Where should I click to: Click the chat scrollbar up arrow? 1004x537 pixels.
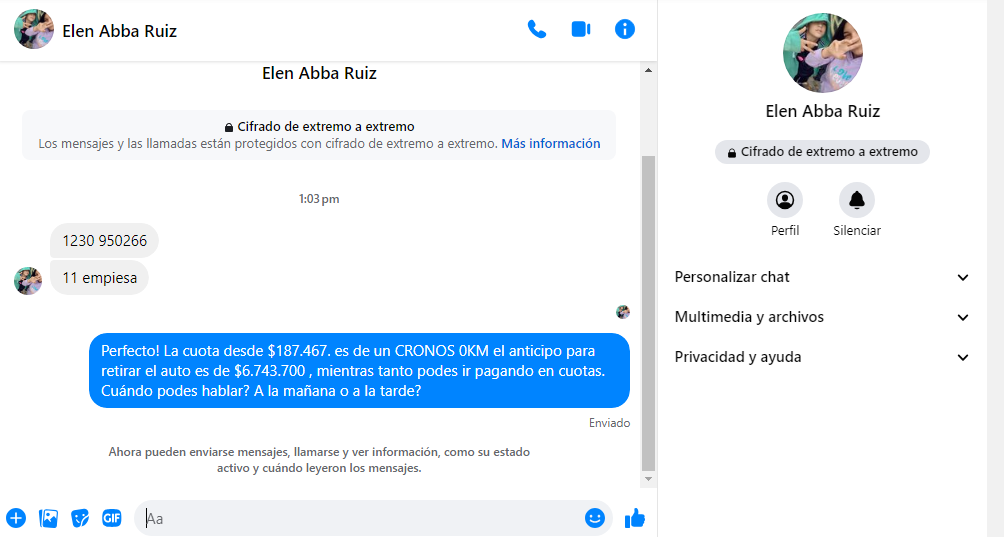(648, 70)
